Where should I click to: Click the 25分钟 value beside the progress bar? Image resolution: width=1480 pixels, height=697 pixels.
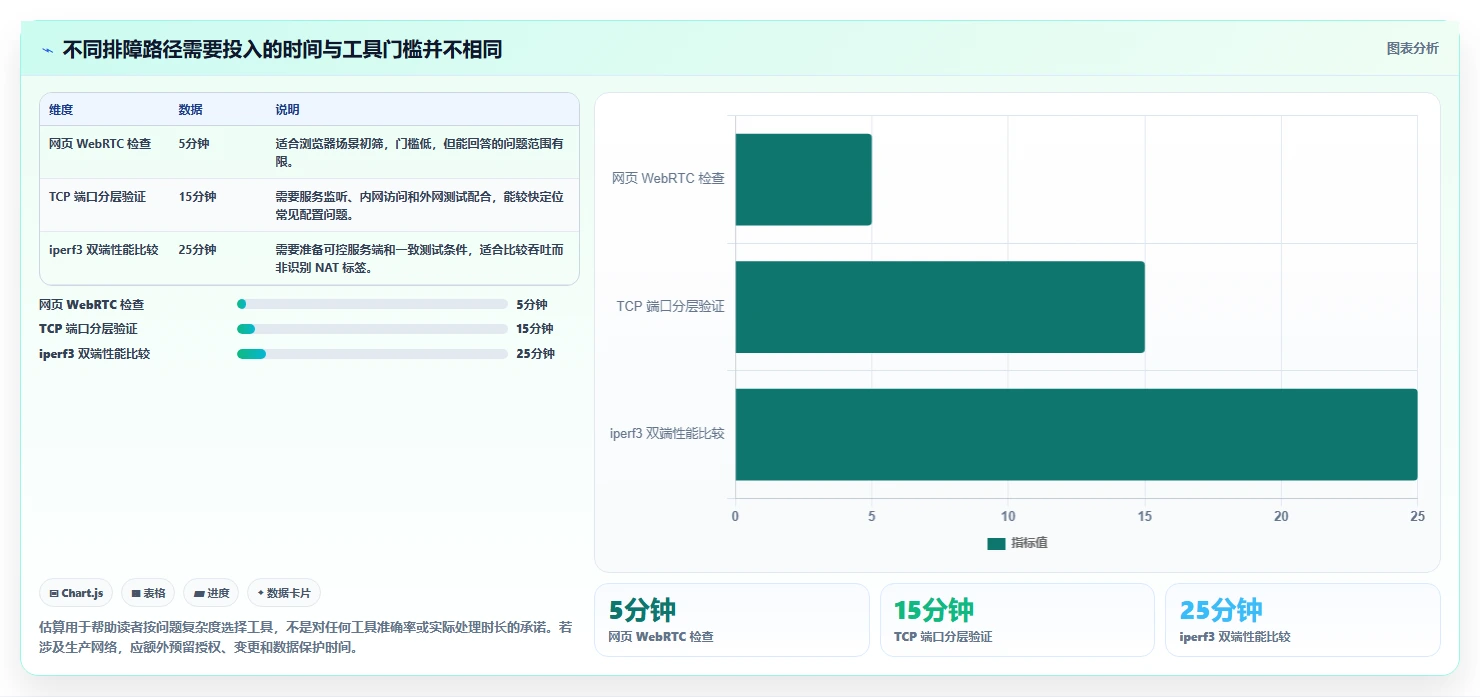click(x=535, y=354)
